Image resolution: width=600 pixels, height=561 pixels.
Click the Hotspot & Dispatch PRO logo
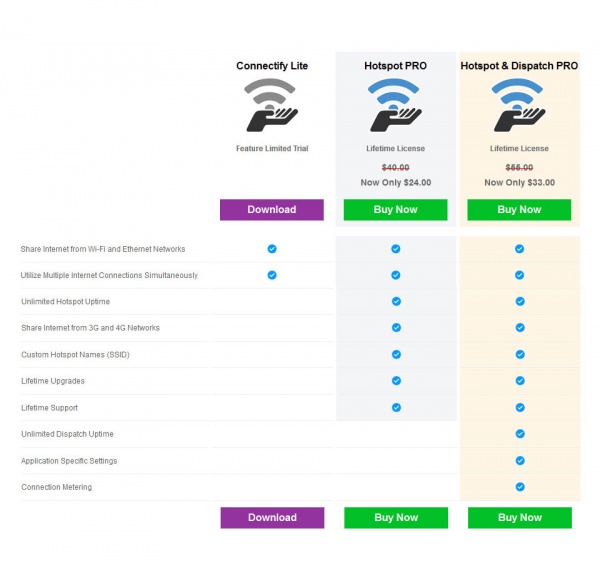click(x=519, y=106)
